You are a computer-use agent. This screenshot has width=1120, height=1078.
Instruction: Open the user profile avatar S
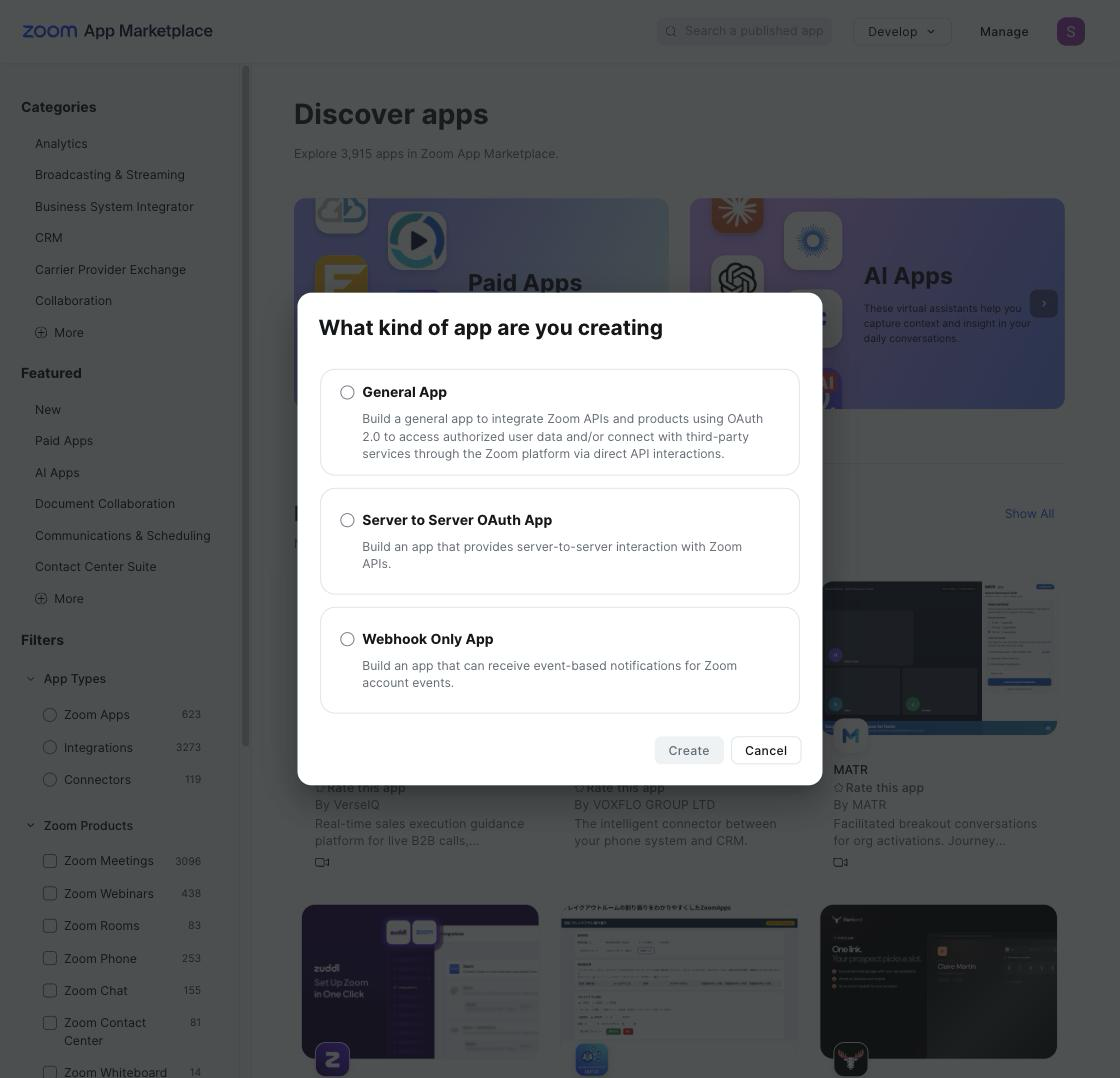click(x=1070, y=31)
